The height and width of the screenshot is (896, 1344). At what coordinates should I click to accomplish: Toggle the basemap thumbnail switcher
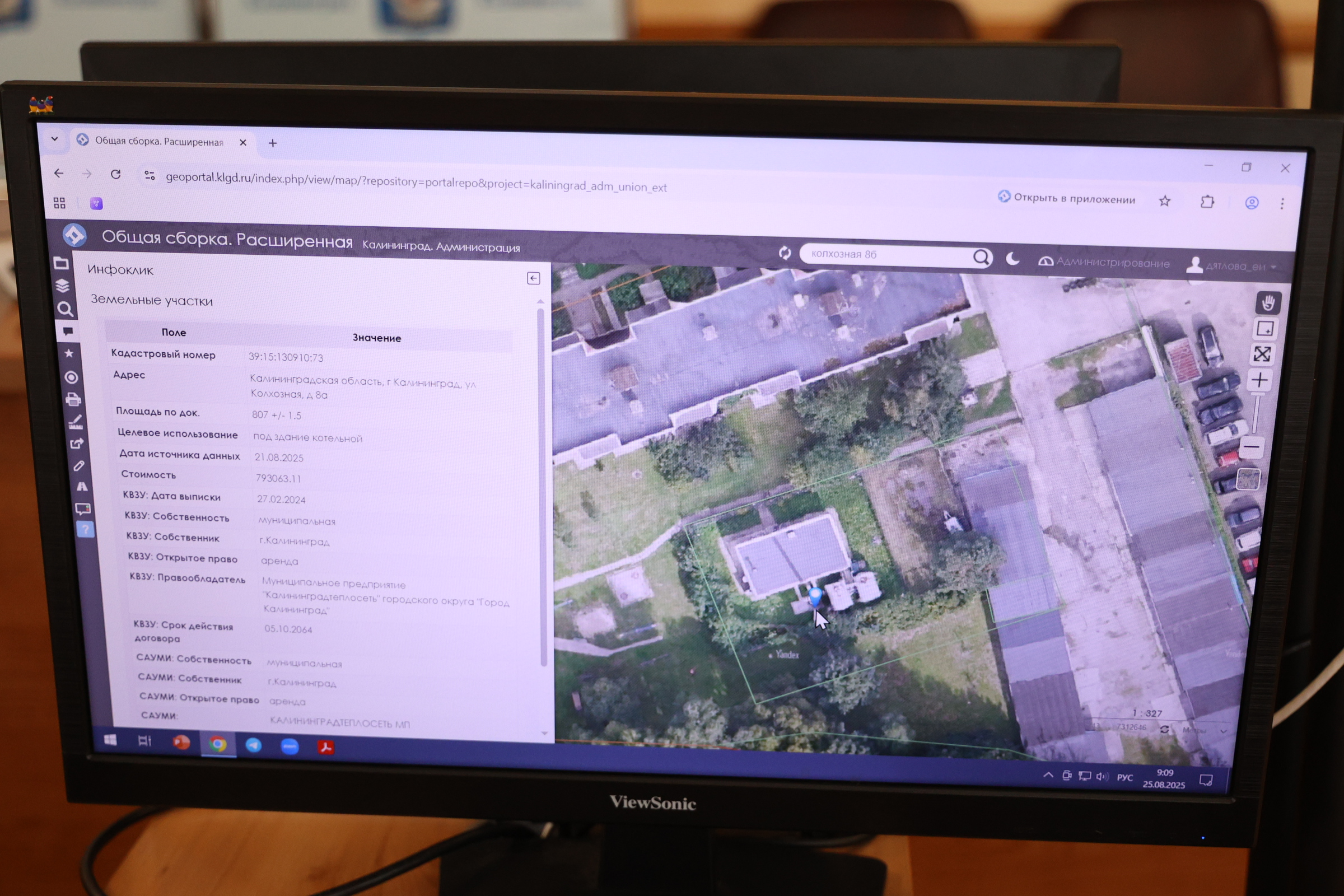[x=1248, y=479]
